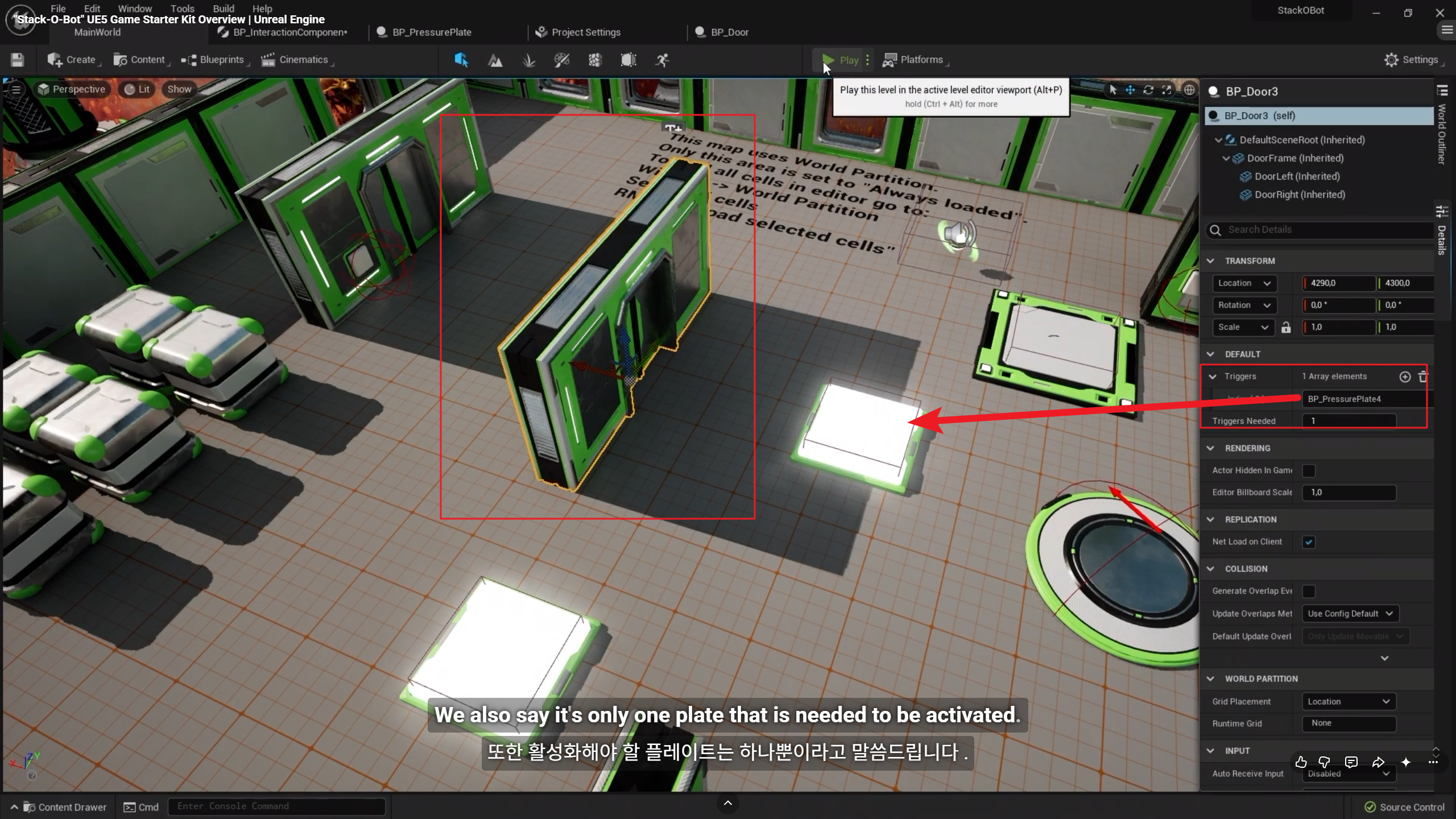Focus the Search Details field
This screenshot has width=1456, height=819.
(1319, 230)
